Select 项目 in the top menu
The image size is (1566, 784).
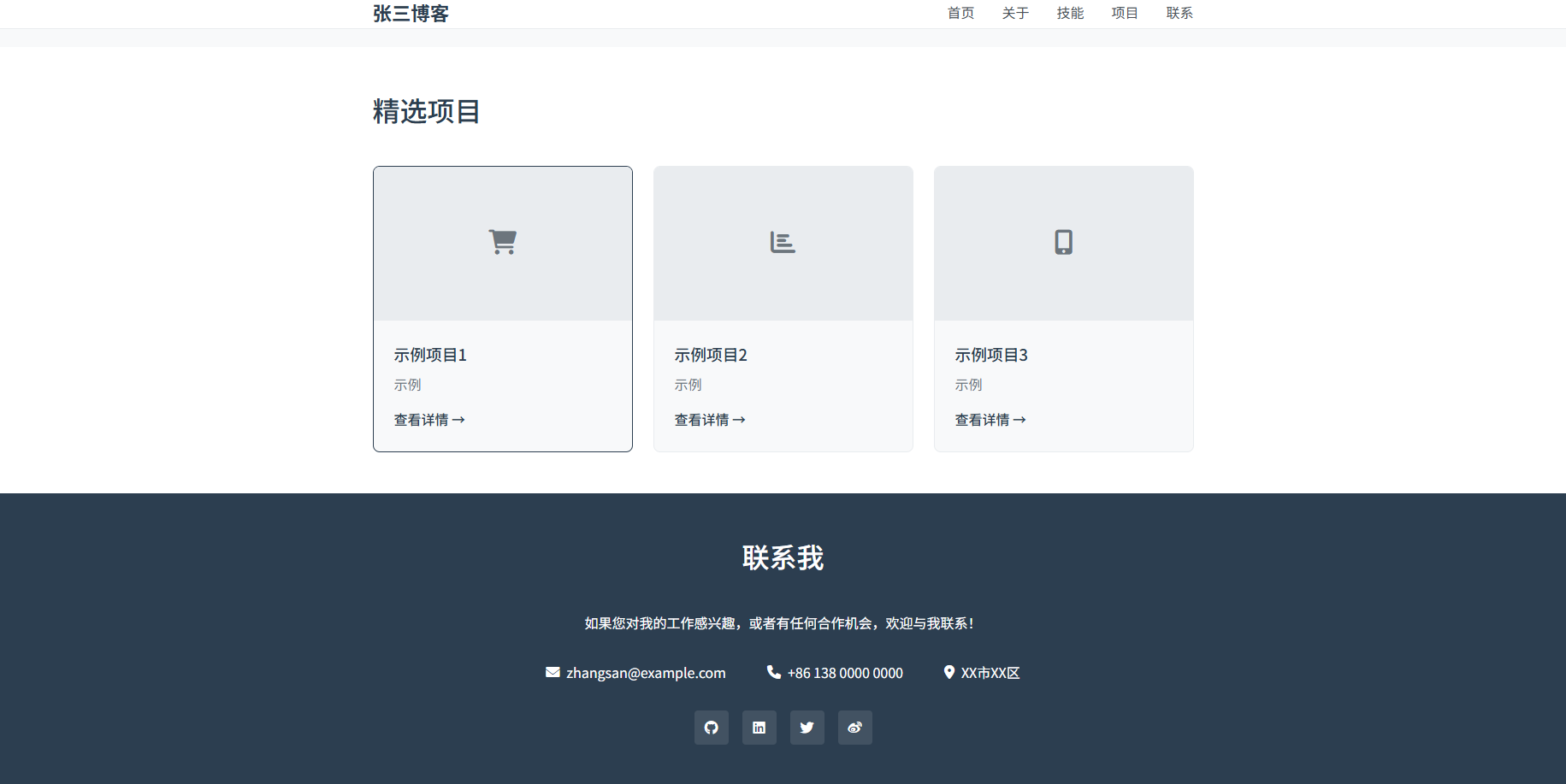point(1125,14)
